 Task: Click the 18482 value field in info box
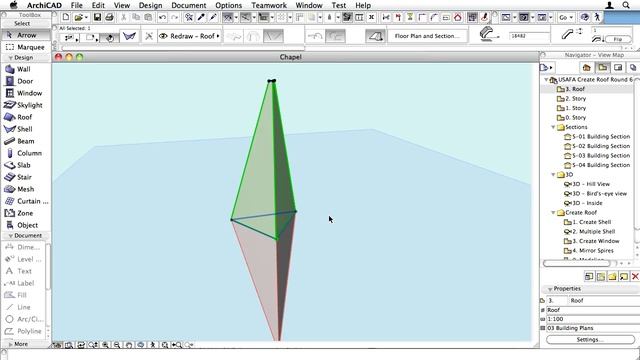click(528, 36)
